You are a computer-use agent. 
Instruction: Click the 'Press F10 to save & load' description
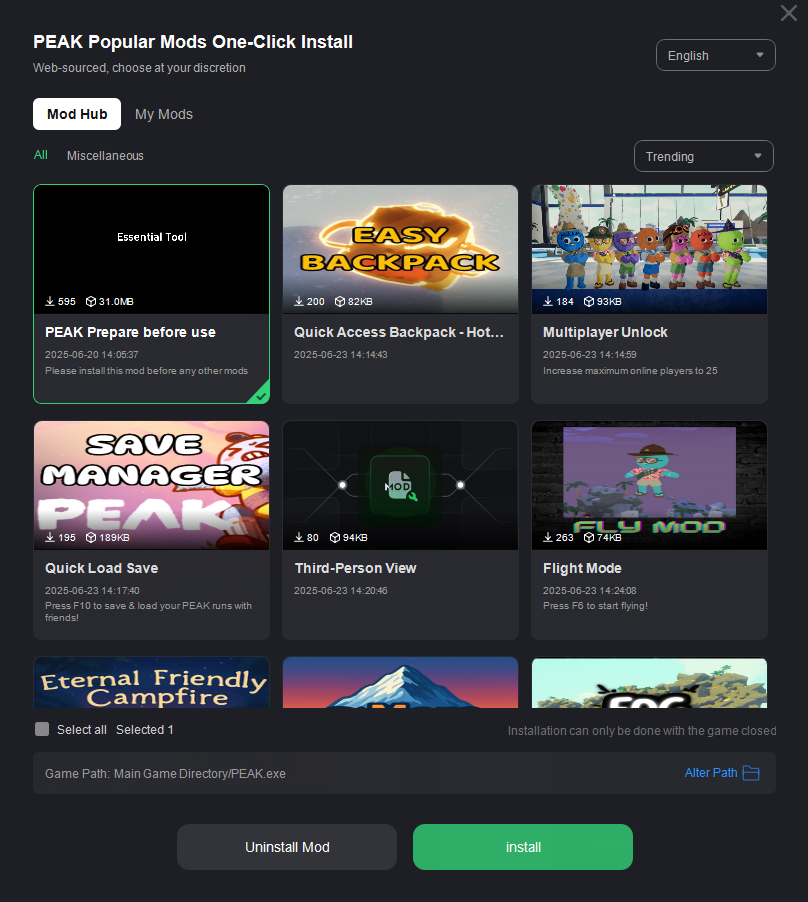coord(148,611)
